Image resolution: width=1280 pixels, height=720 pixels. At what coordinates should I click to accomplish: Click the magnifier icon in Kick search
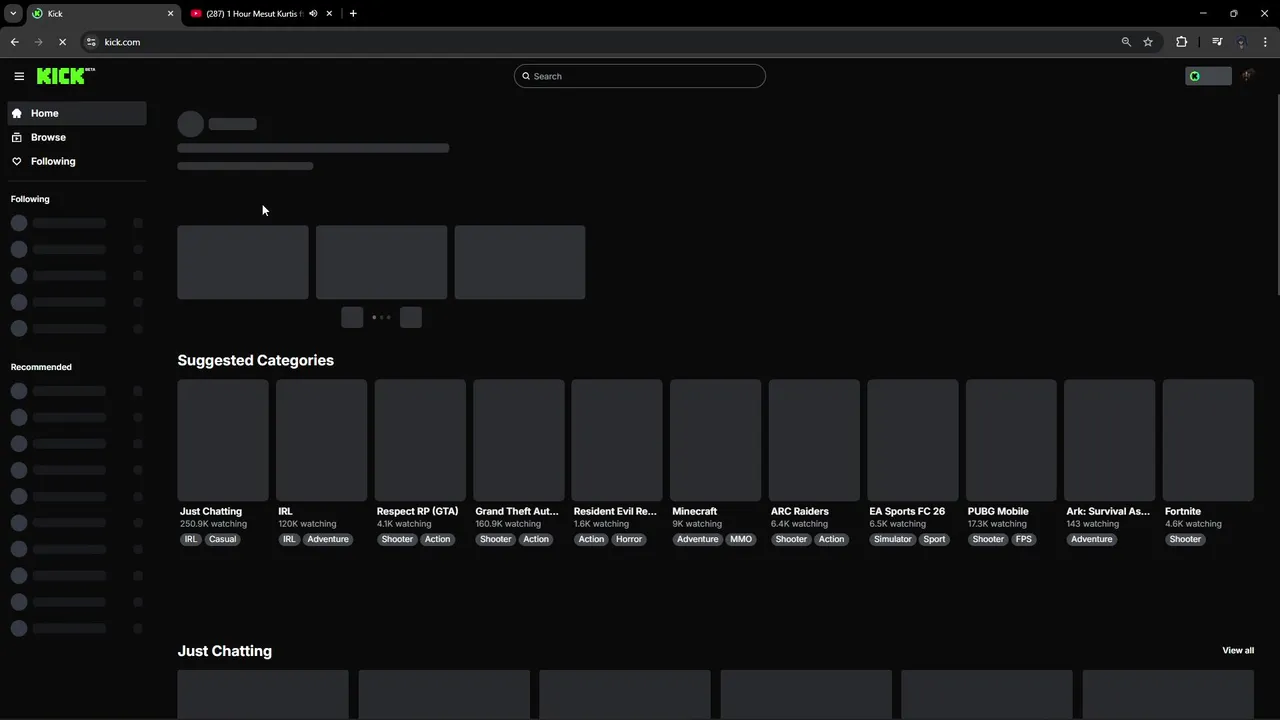tap(526, 76)
